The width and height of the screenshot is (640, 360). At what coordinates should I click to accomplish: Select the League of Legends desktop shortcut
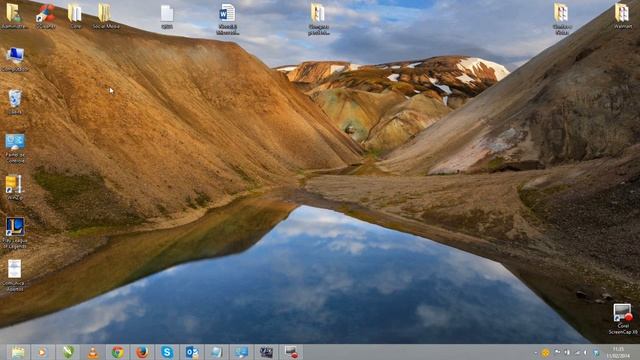coord(15,233)
